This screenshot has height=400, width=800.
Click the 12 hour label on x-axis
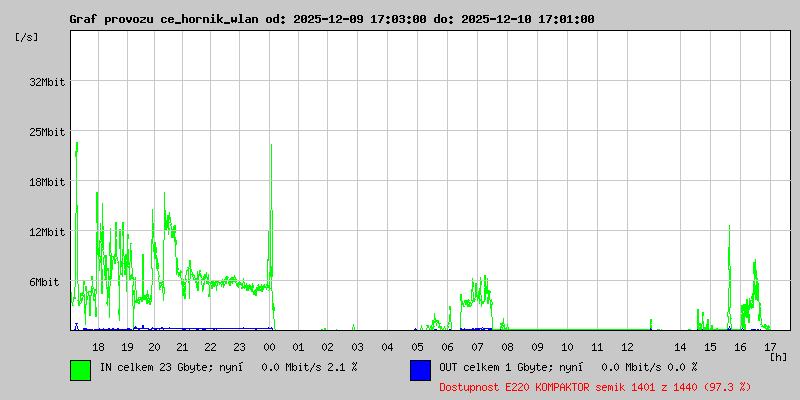[x=627, y=347]
